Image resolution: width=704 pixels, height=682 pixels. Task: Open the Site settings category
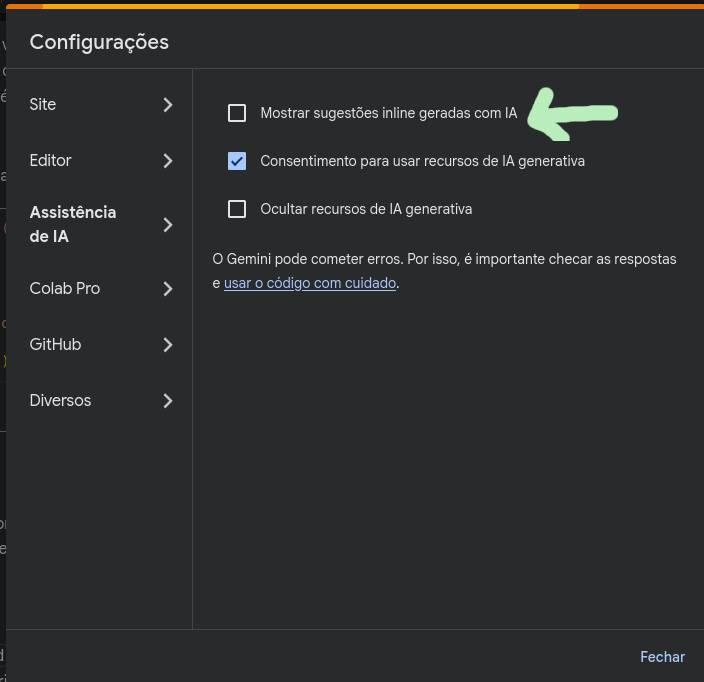coord(43,105)
